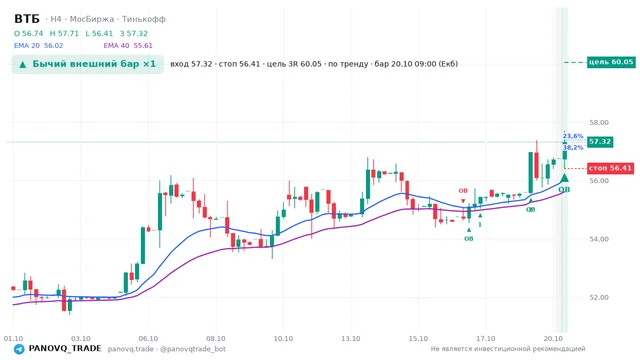Click the entry/stop/target description line
The width and height of the screenshot is (640, 360).
pyautogui.click(x=314, y=64)
